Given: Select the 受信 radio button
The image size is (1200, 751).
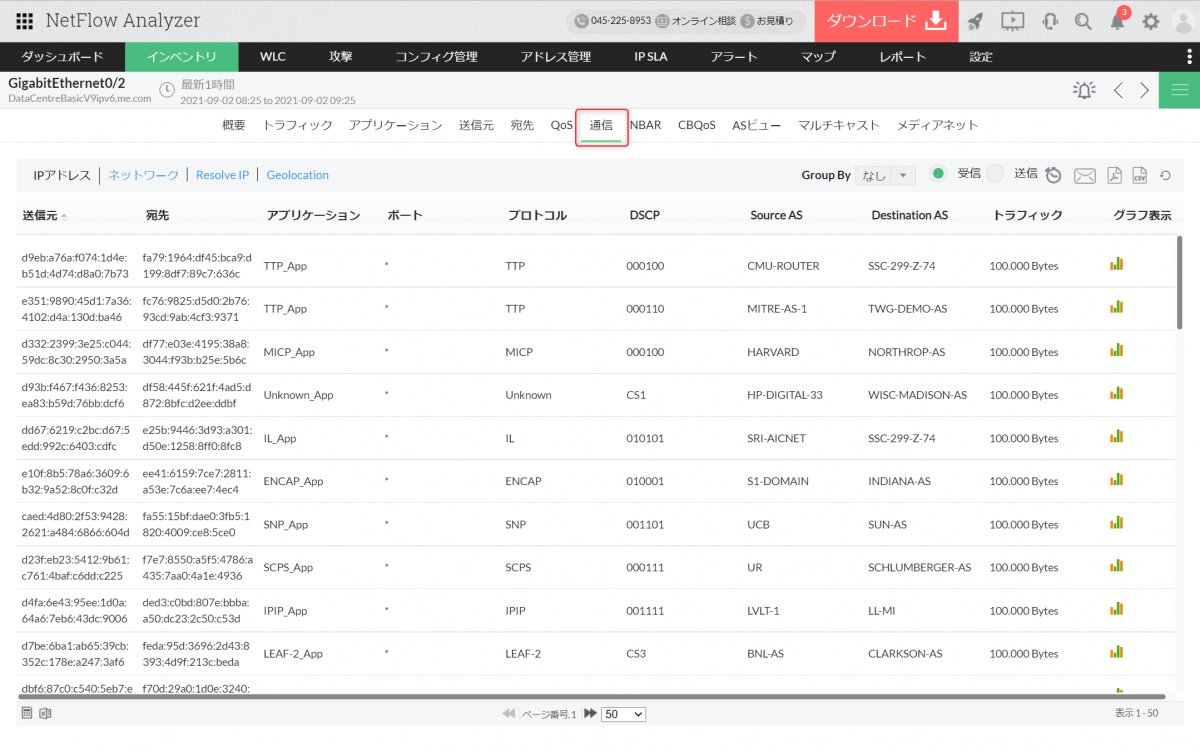Looking at the screenshot, I should point(938,174).
